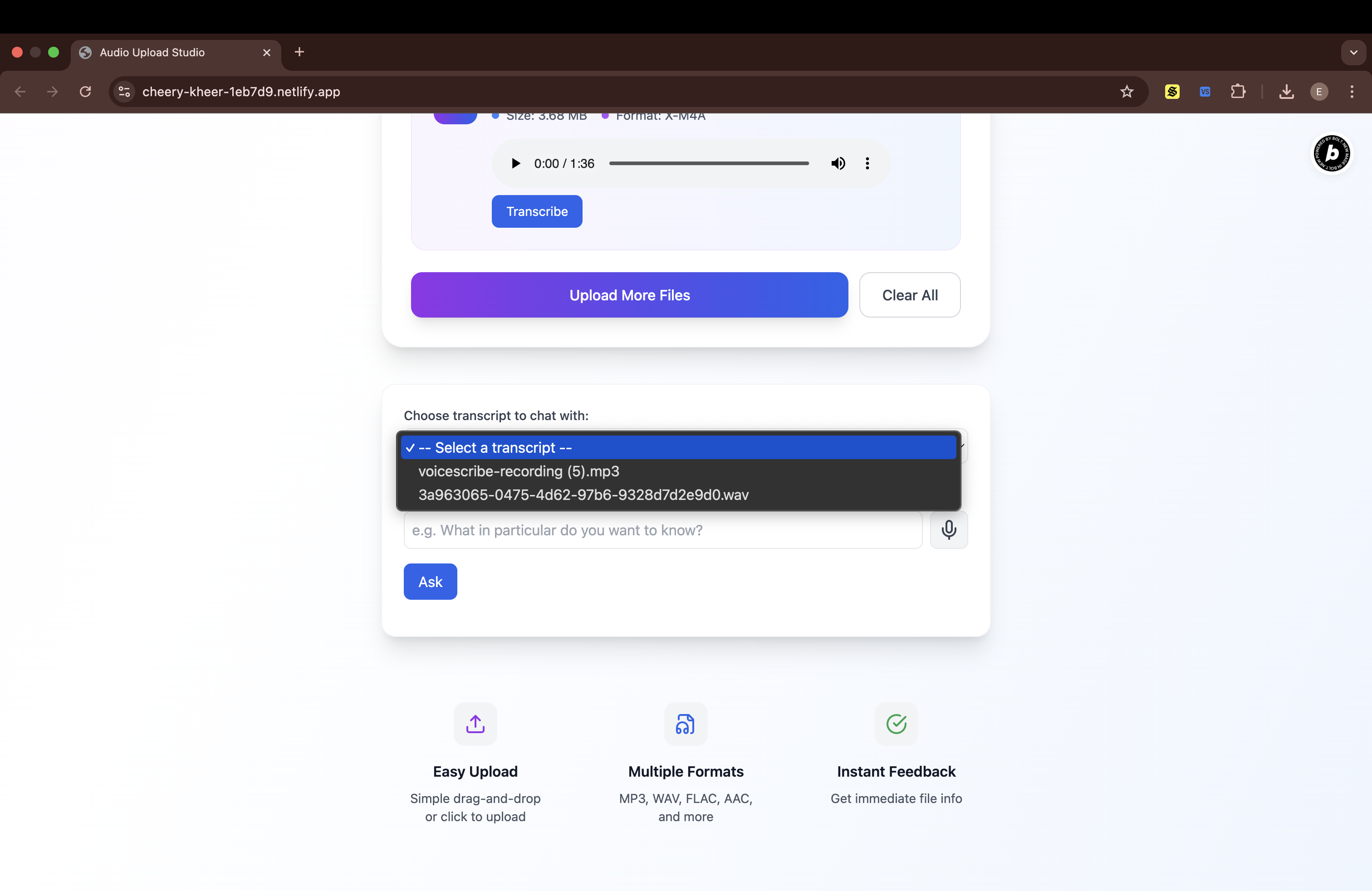1372x891 pixels.
Task: Reload the current page
Action: tap(85, 92)
